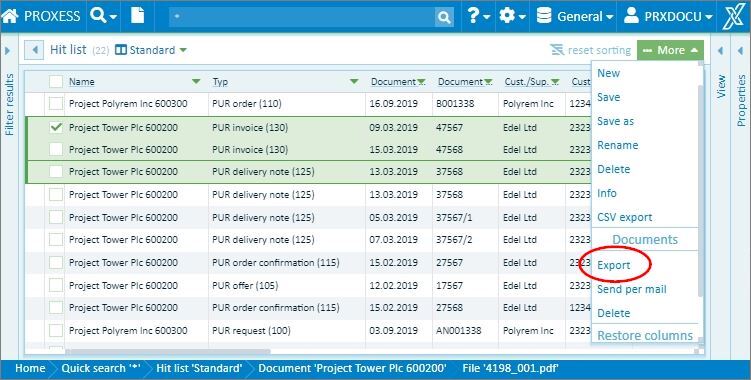Click the date cell 03.09.2019
This screenshot has height=380, width=751.
click(x=399, y=331)
